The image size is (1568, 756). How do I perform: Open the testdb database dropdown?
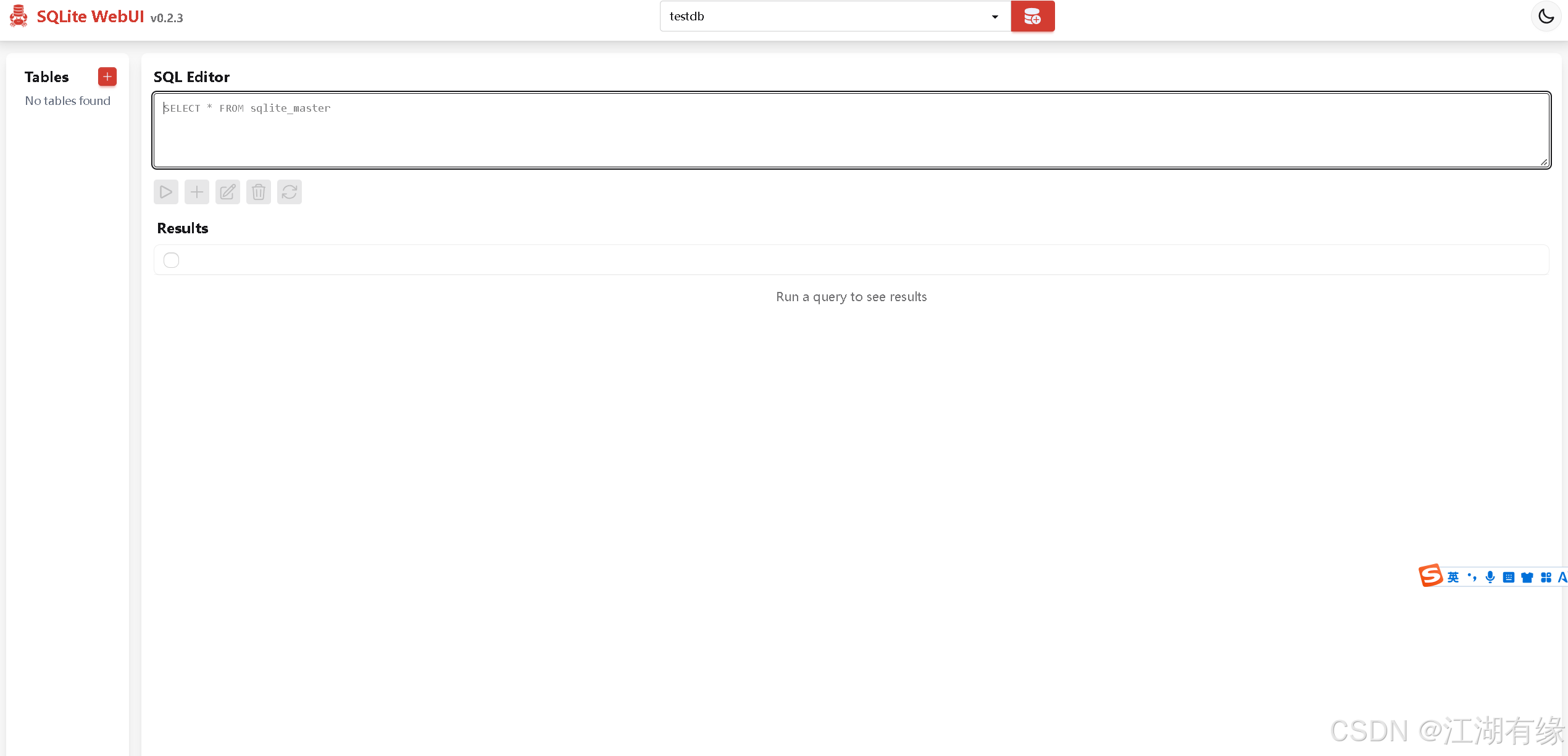point(835,17)
